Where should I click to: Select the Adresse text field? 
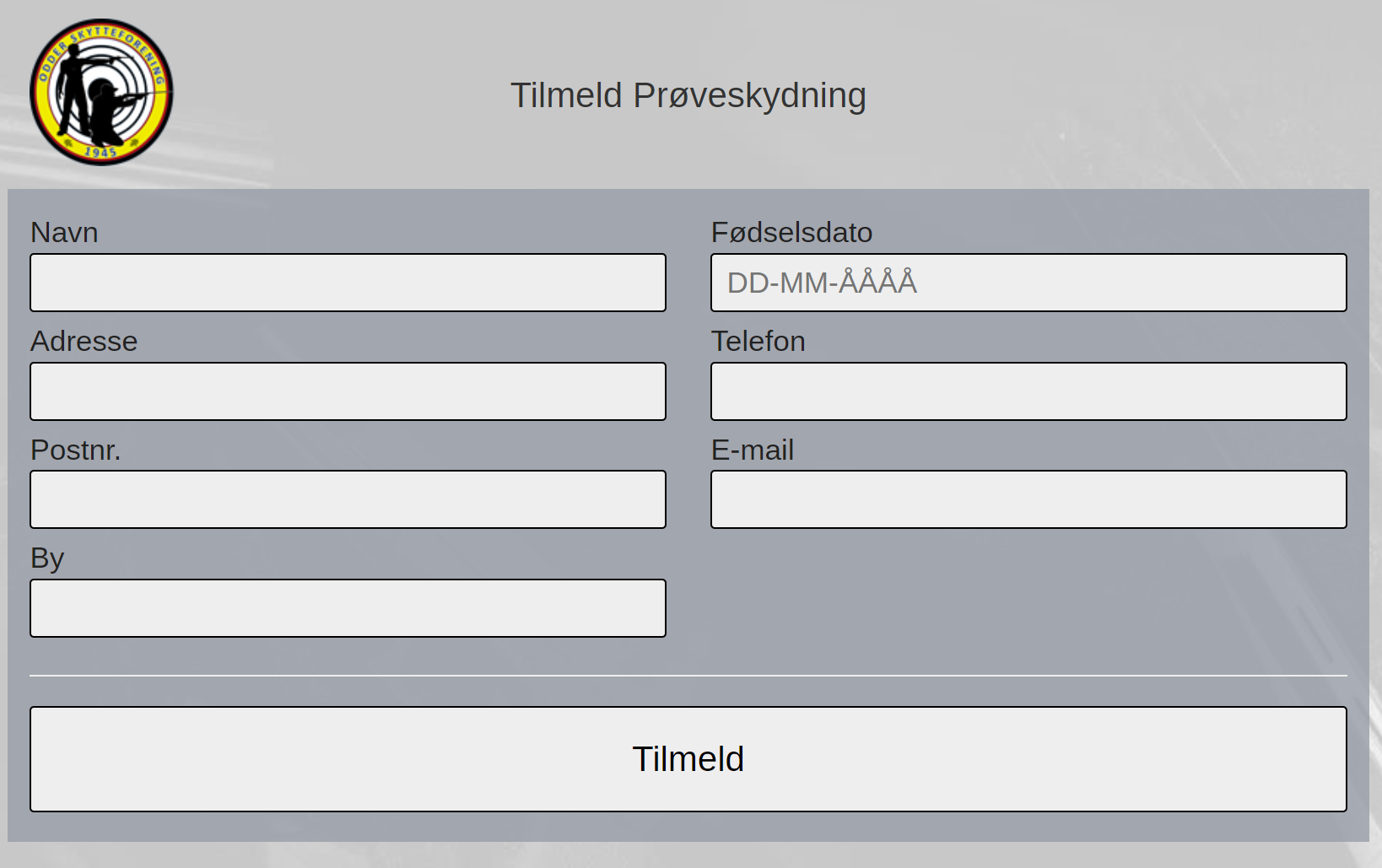pyautogui.click(x=348, y=391)
